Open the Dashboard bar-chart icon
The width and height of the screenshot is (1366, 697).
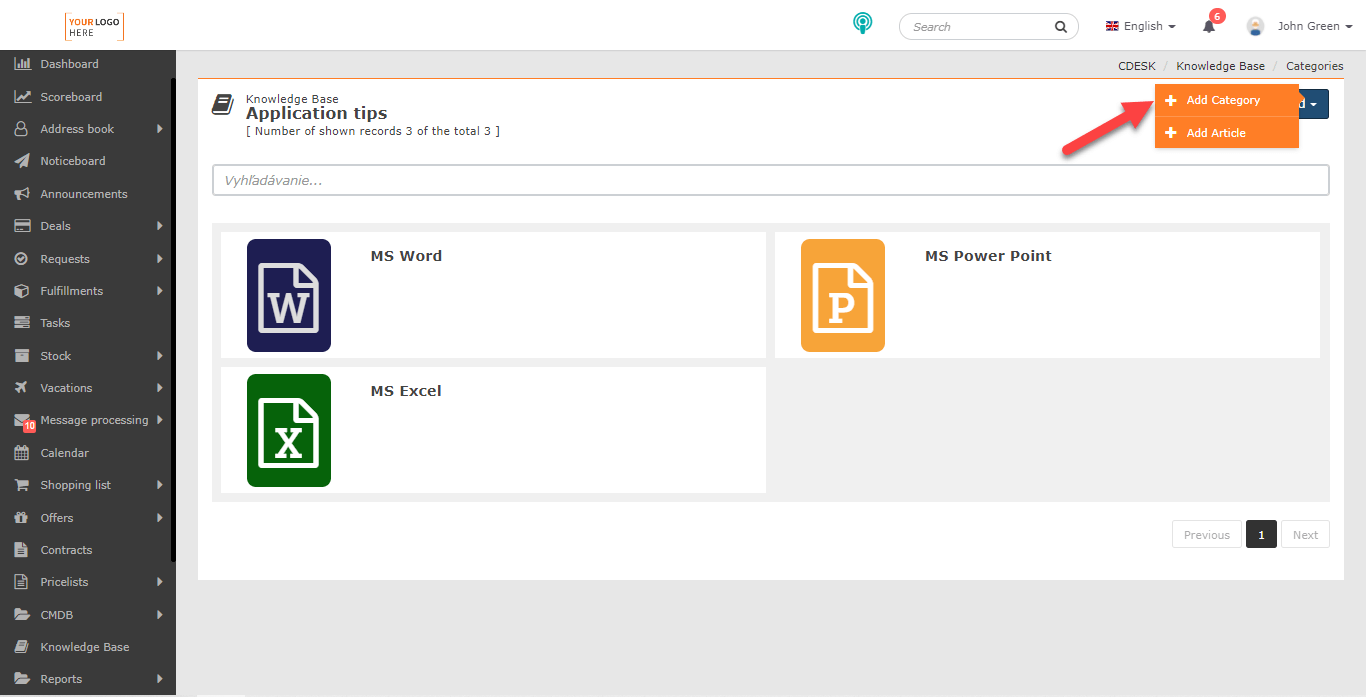click(21, 64)
